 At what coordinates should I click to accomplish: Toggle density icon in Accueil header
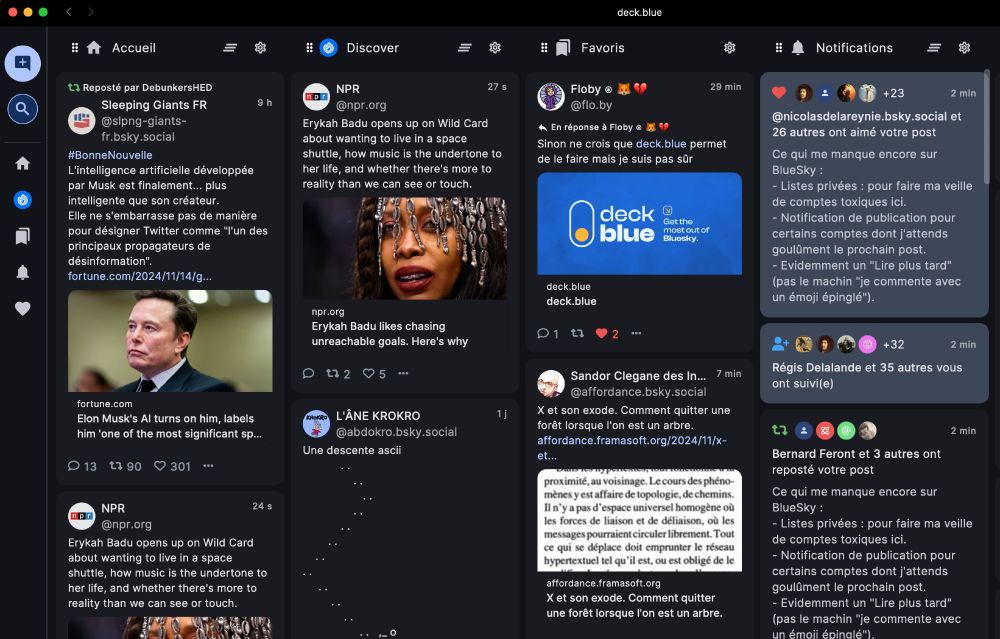pos(230,48)
